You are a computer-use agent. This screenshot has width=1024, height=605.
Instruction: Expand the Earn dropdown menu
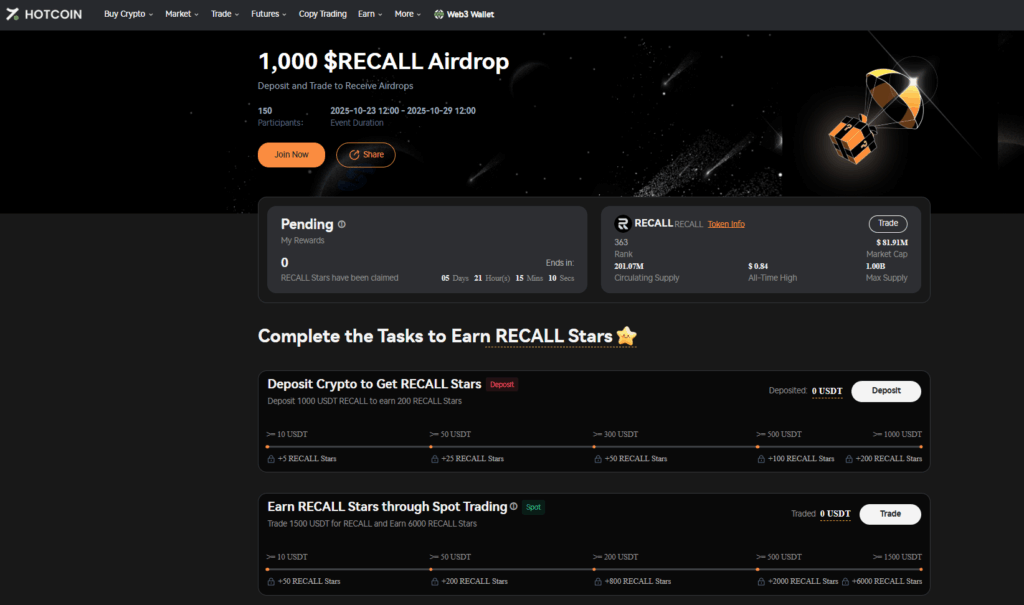click(x=370, y=14)
